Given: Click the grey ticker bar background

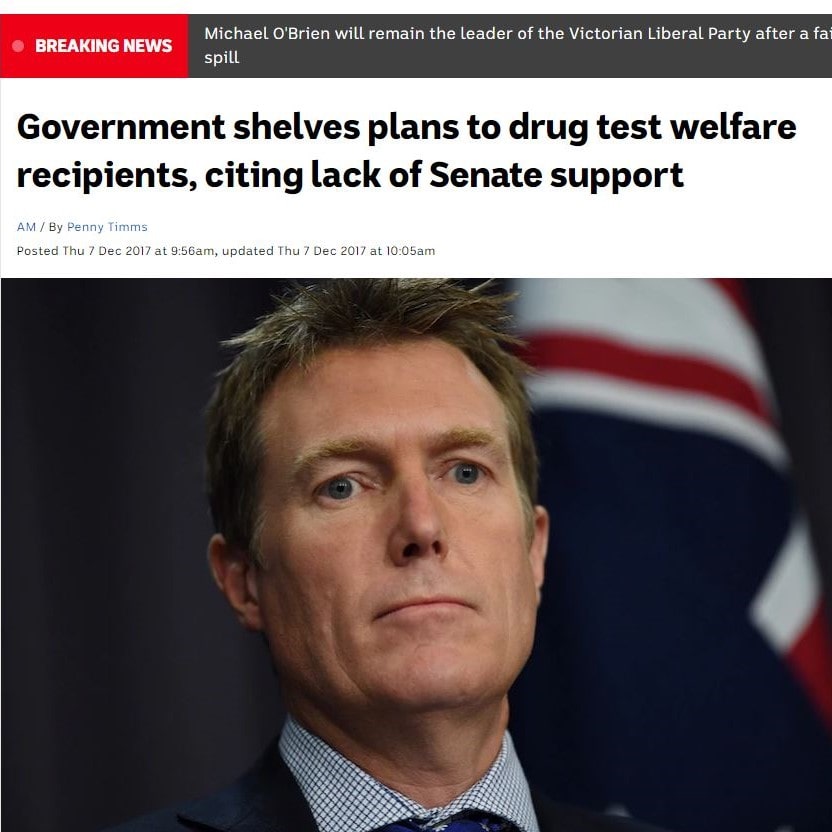Looking at the screenshot, I should click(x=510, y=46).
